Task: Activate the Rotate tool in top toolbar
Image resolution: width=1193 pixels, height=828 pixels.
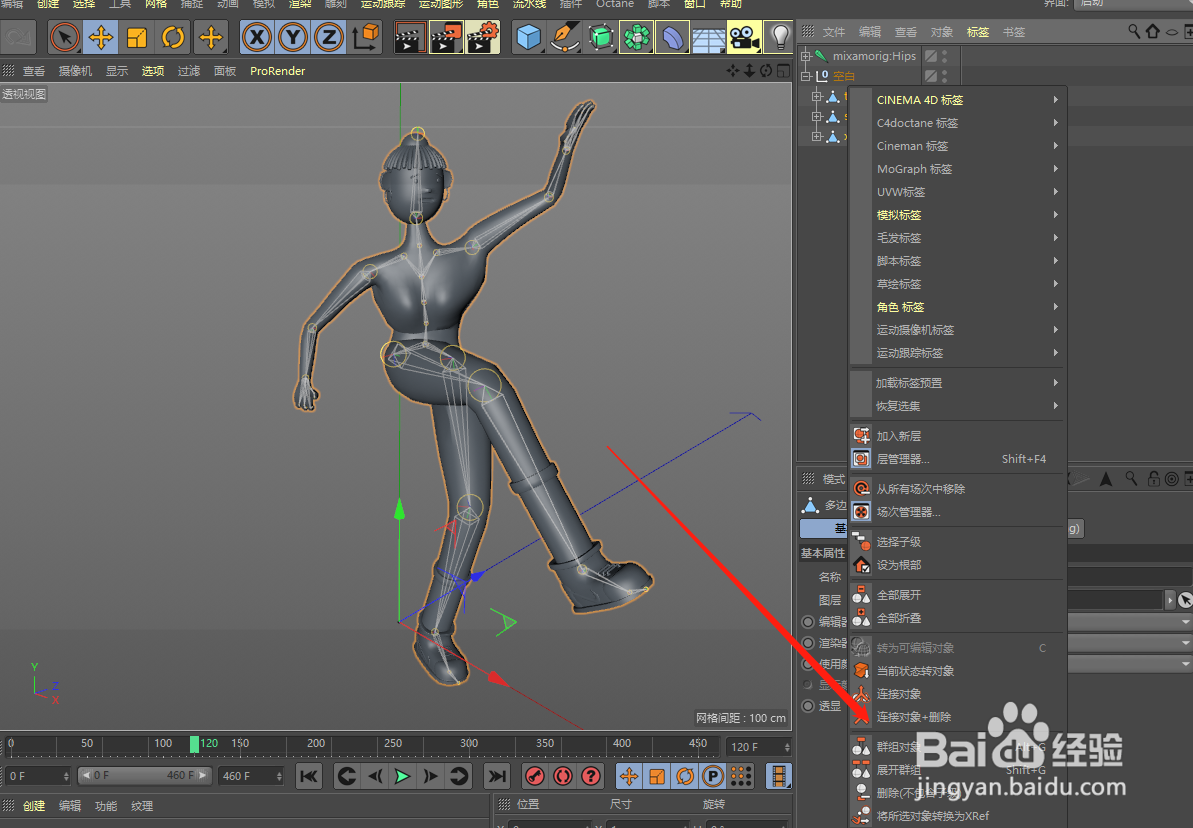Action: point(173,37)
